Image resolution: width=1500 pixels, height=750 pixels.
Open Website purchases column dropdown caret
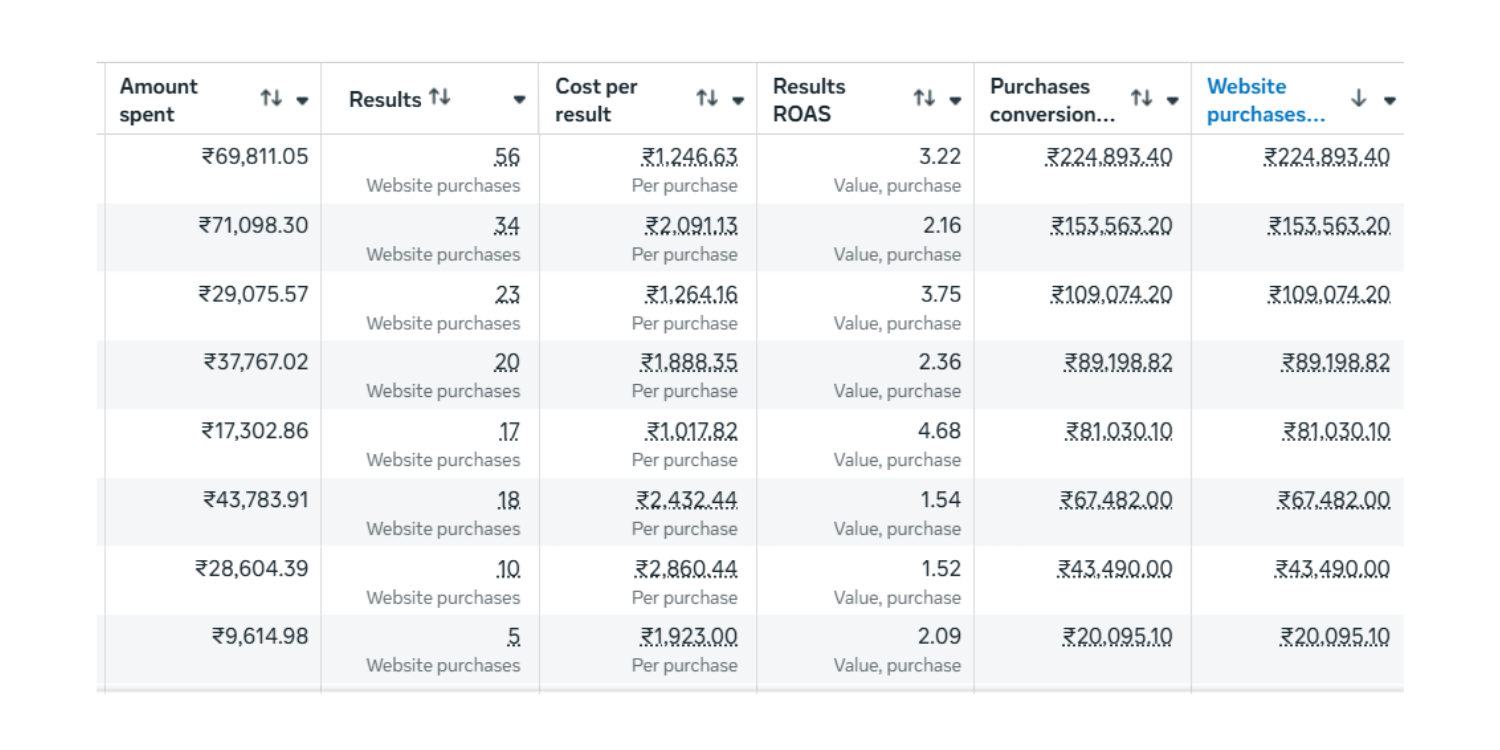point(1389,100)
